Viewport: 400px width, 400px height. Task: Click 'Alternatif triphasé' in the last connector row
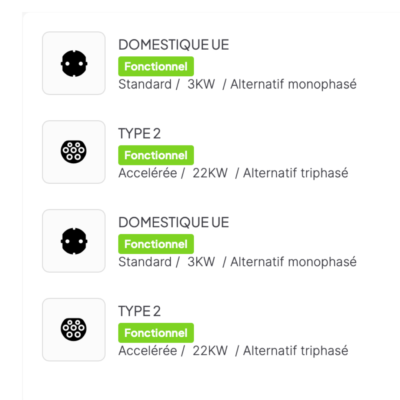(296, 351)
